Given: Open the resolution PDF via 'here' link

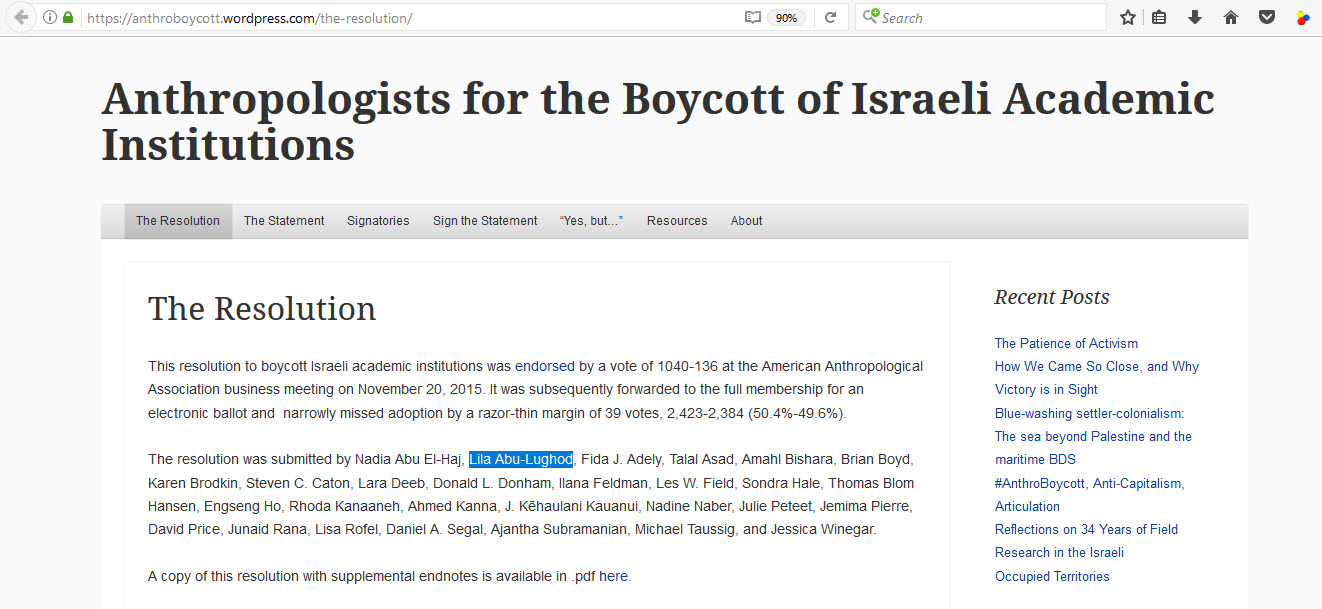Looking at the screenshot, I should [x=613, y=575].
